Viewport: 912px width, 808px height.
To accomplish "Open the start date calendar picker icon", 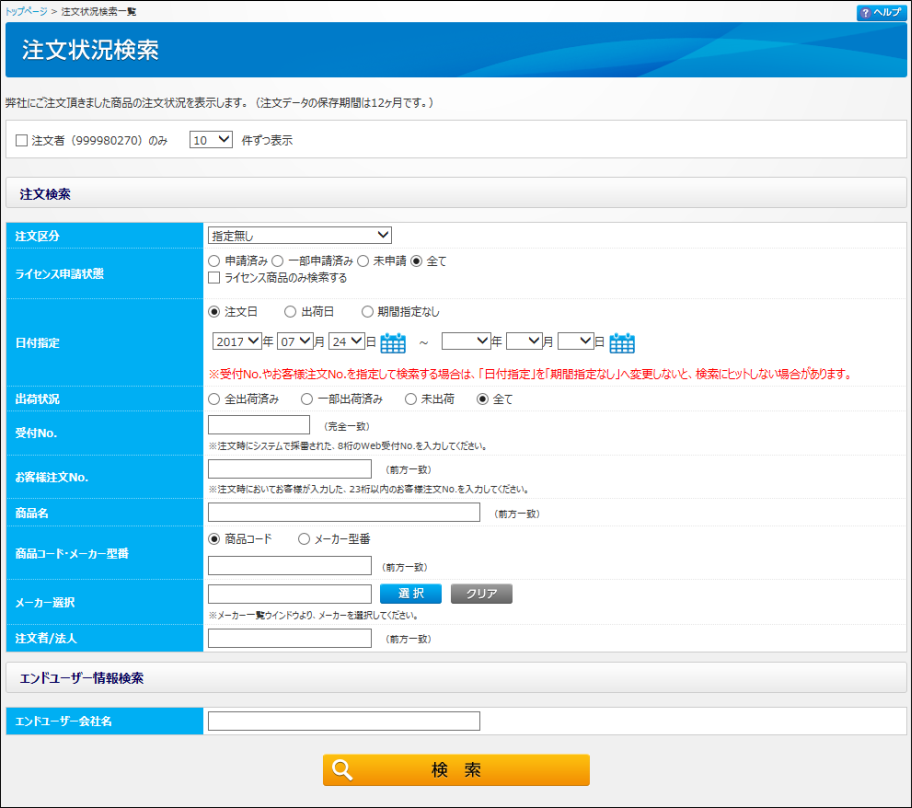I will [392, 343].
